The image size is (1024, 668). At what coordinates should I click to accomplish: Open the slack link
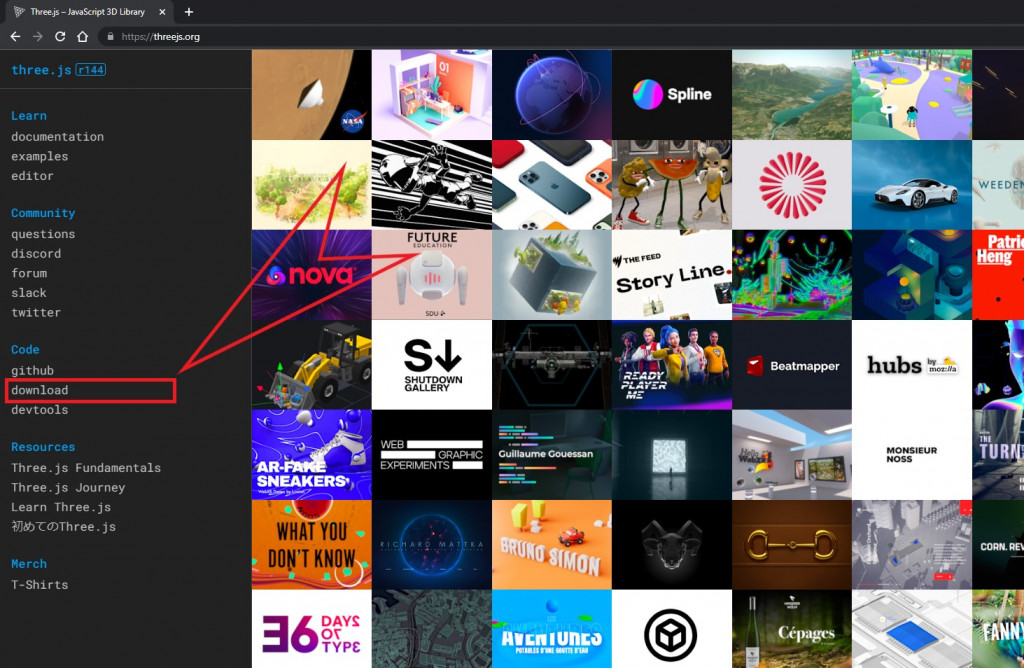click(29, 293)
